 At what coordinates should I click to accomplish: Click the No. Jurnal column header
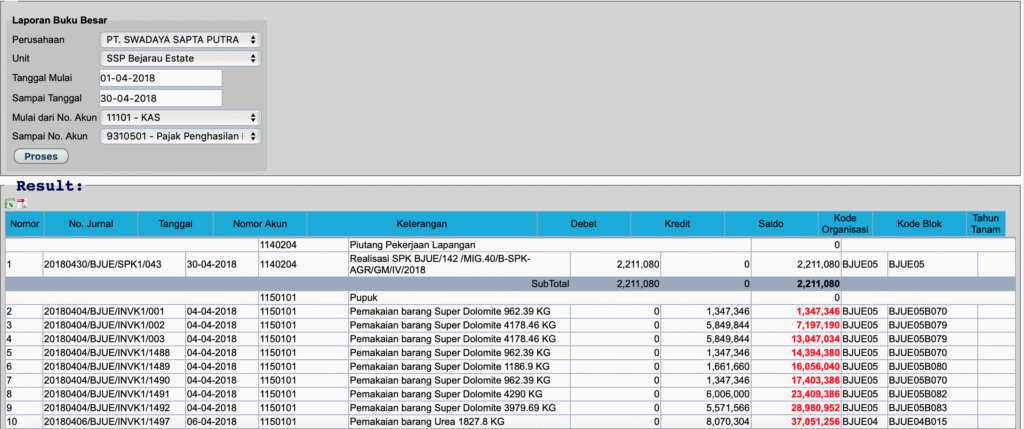pos(91,224)
